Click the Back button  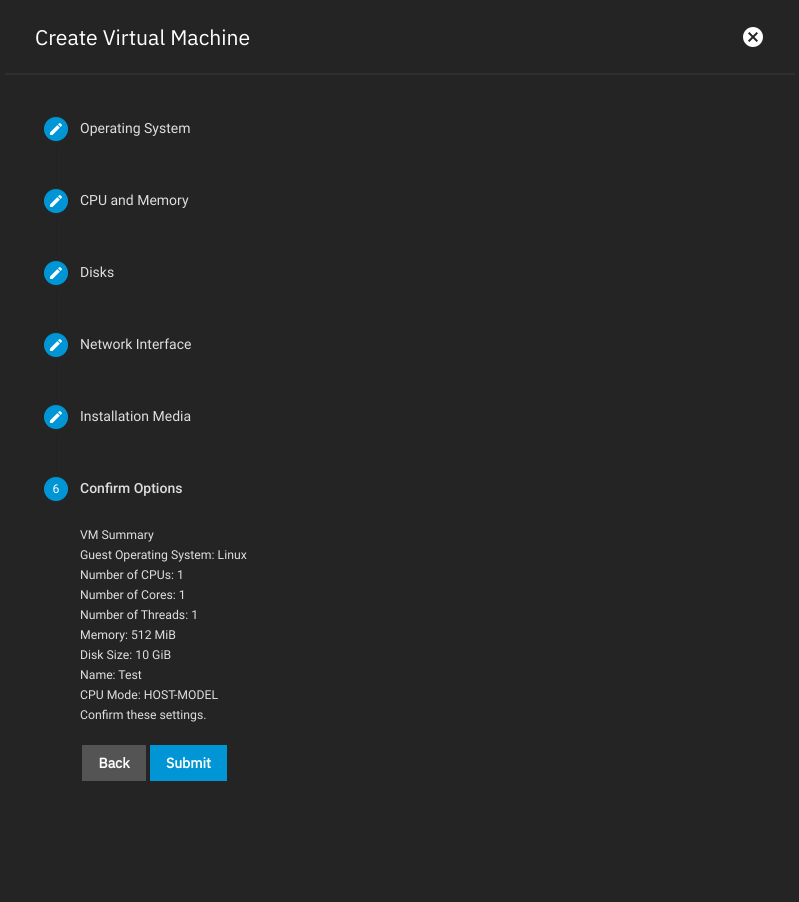pyautogui.click(x=114, y=763)
